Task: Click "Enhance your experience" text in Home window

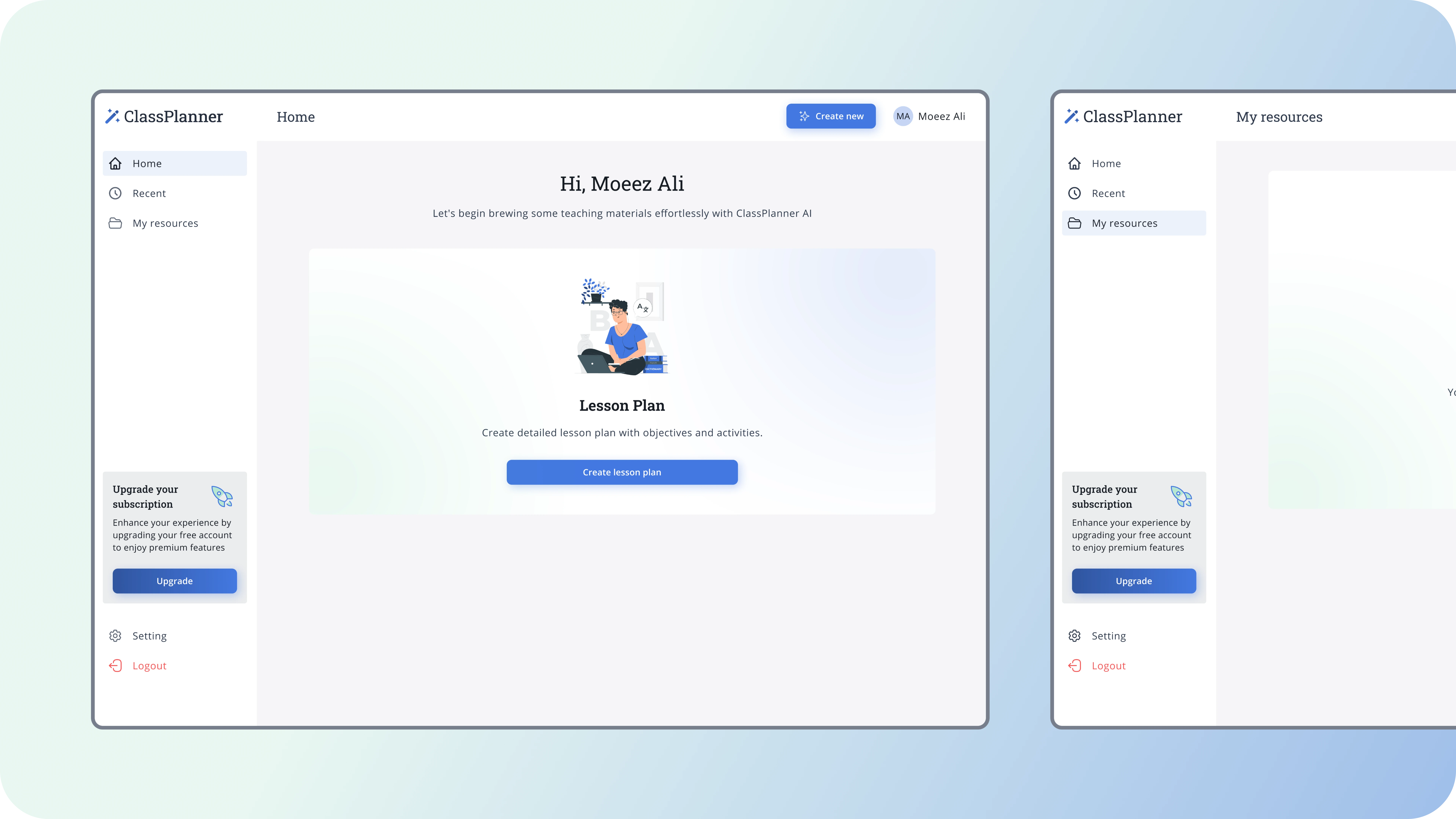Action: [x=172, y=535]
